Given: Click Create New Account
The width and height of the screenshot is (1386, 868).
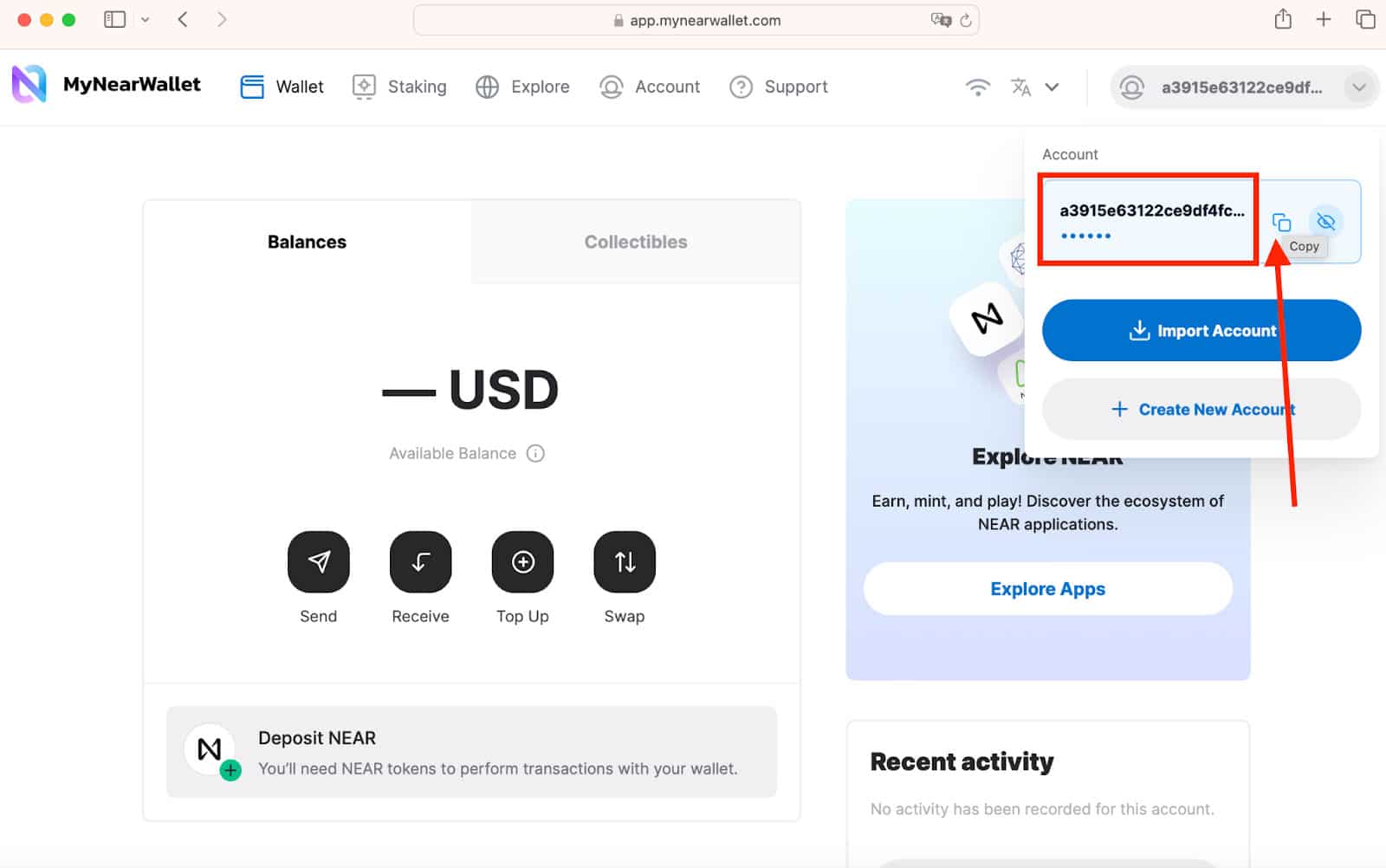Looking at the screenshot, I should click(x=1201, y=409).
